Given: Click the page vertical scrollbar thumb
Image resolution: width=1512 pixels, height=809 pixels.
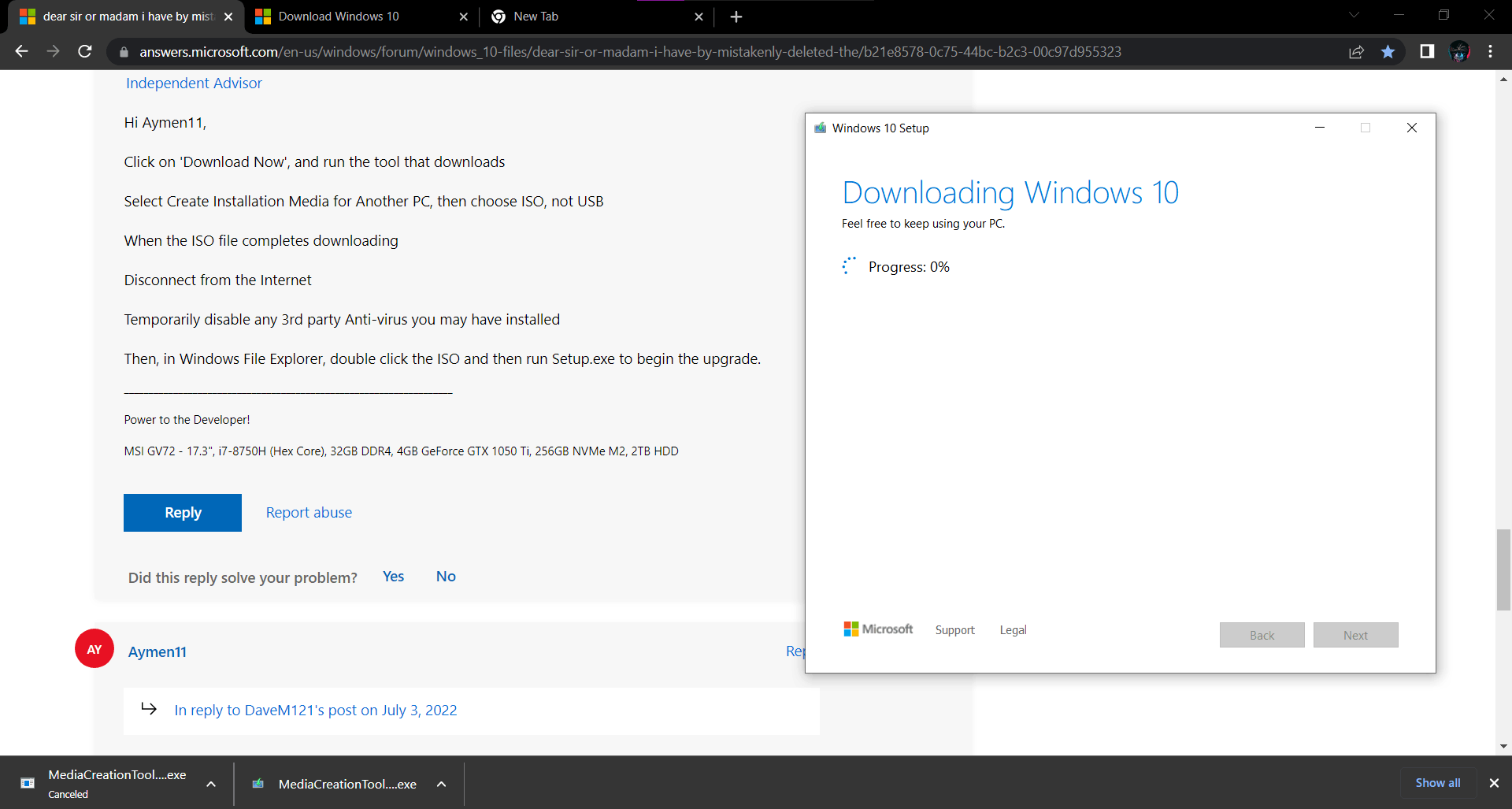Looking at the screenshot, I should click(x=1503, y=570).
